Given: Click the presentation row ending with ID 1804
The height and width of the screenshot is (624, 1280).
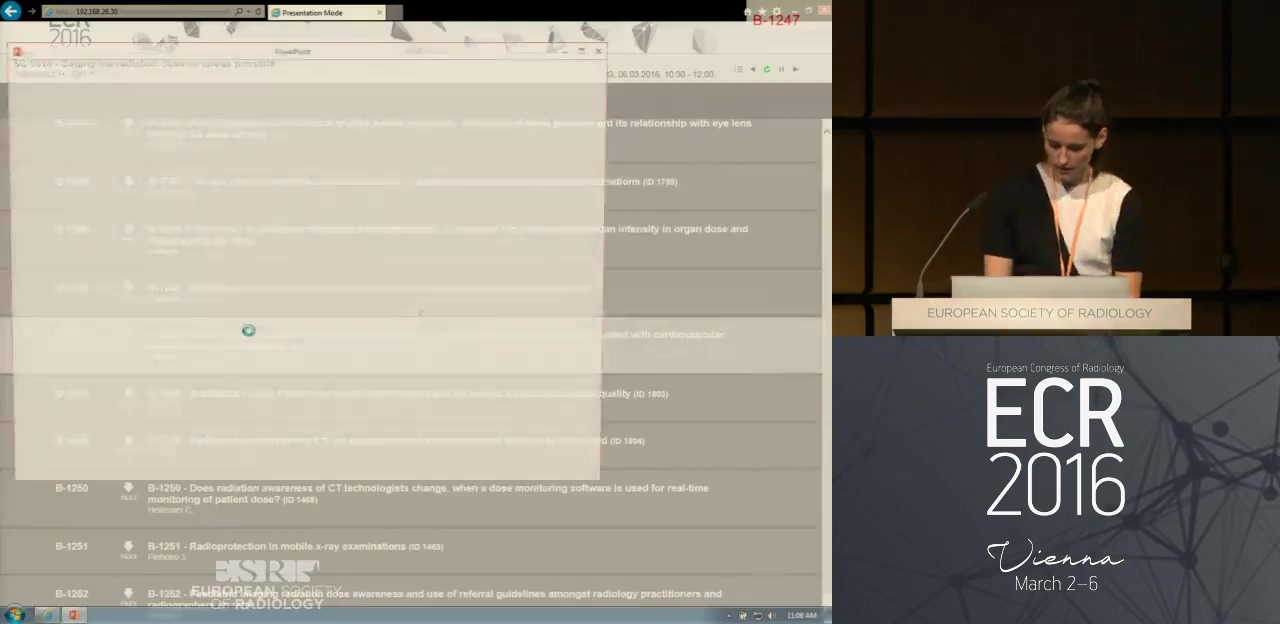Looking at the screenshot, I should point(410,444).
